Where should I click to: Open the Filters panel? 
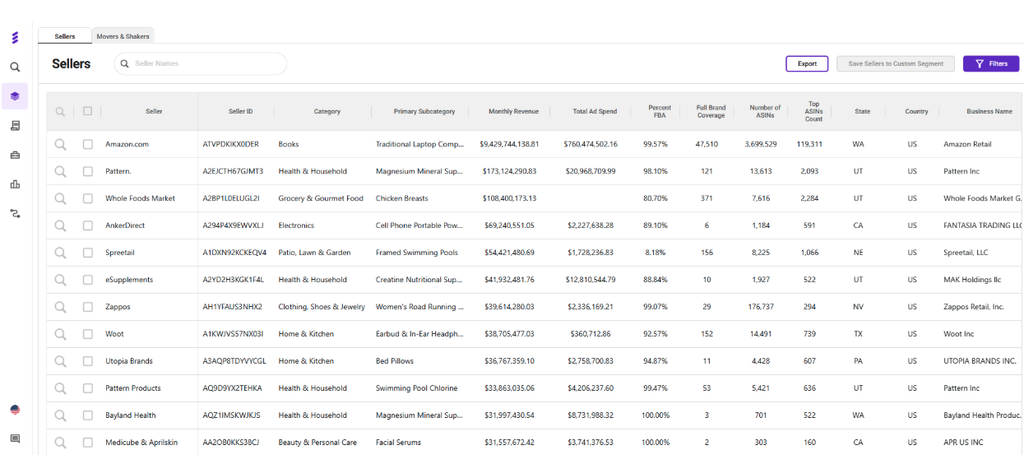pos(991,64)
